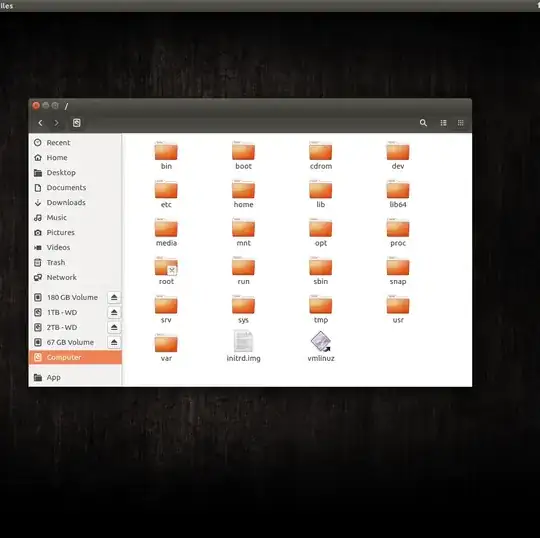Eject the 180 GB Volume
540x538 pixels.
[114, 297]
